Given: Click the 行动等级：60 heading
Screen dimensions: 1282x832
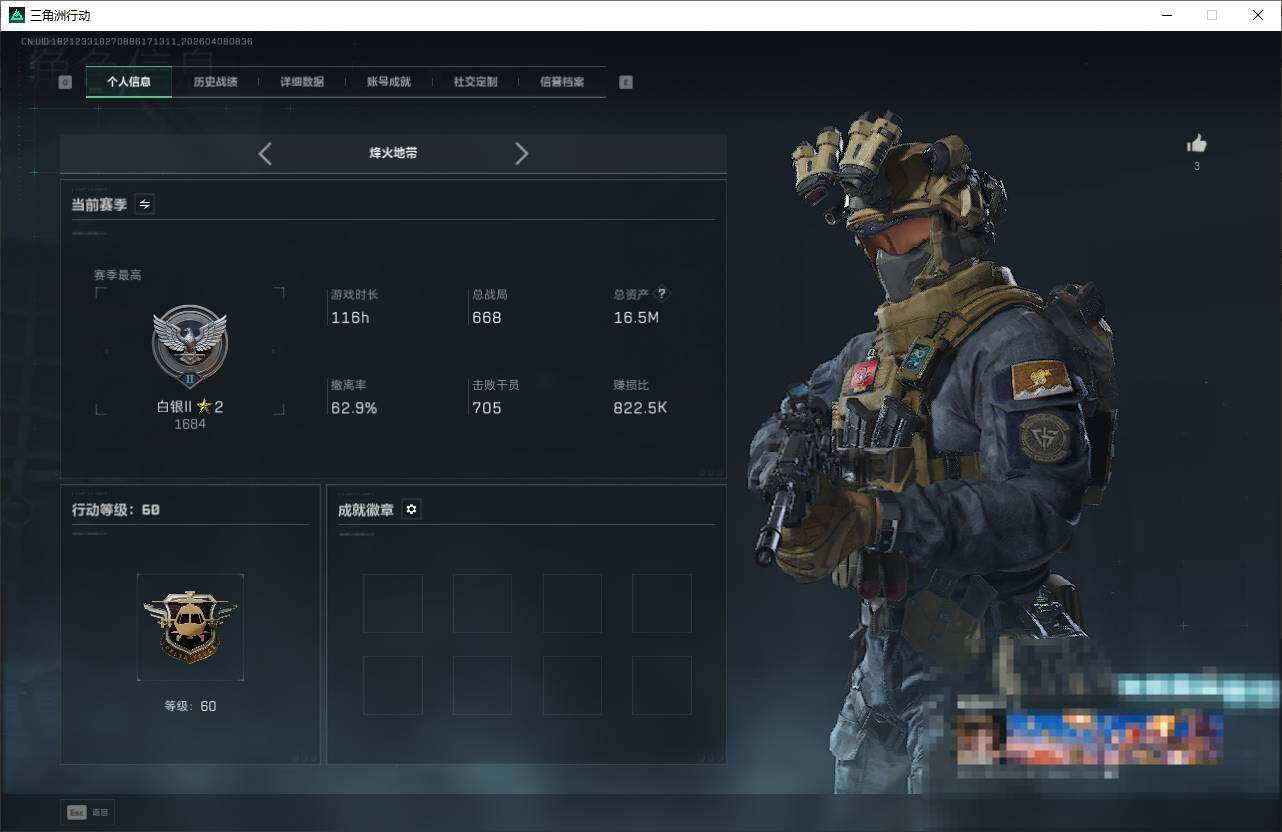Looking at the screenshot, I should [116, 510].
